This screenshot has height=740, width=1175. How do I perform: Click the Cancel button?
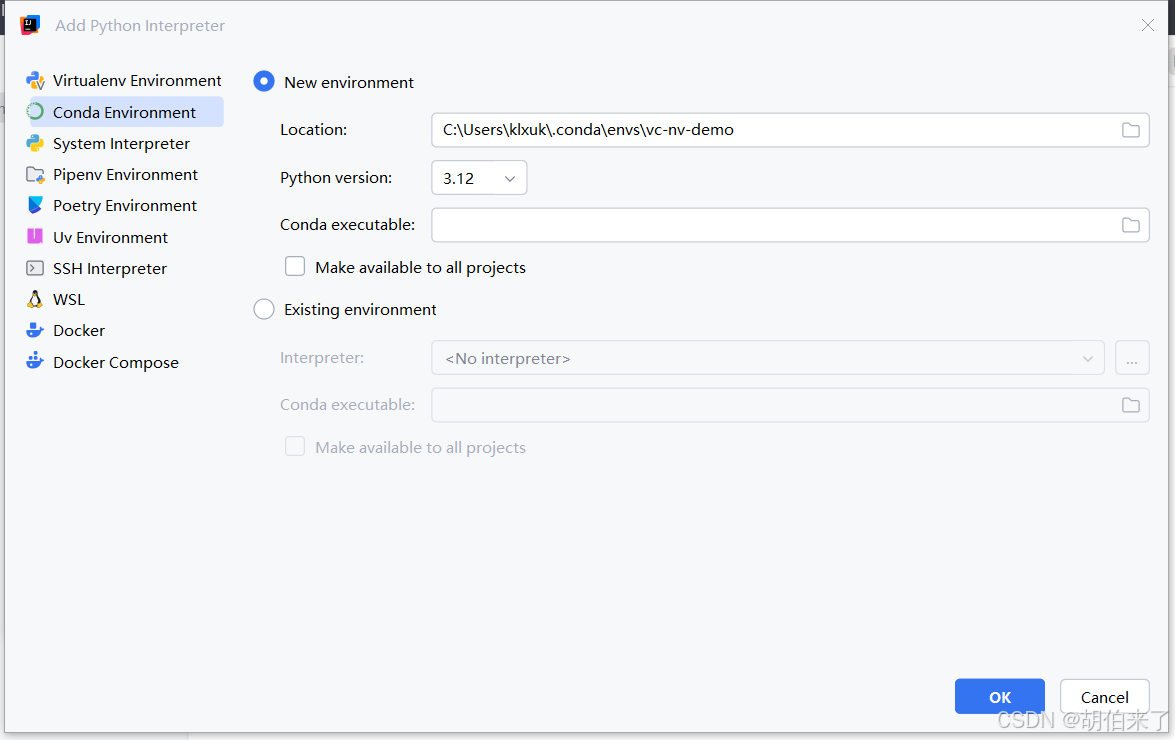click(1105, 697)
